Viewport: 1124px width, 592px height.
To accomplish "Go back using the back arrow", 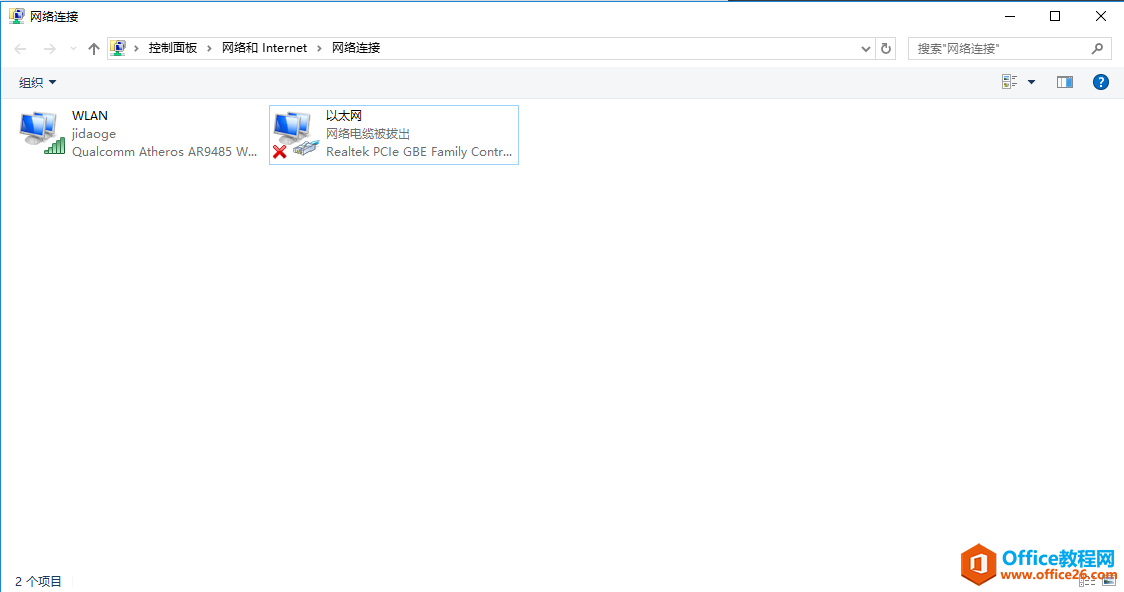I will point(20,49).
